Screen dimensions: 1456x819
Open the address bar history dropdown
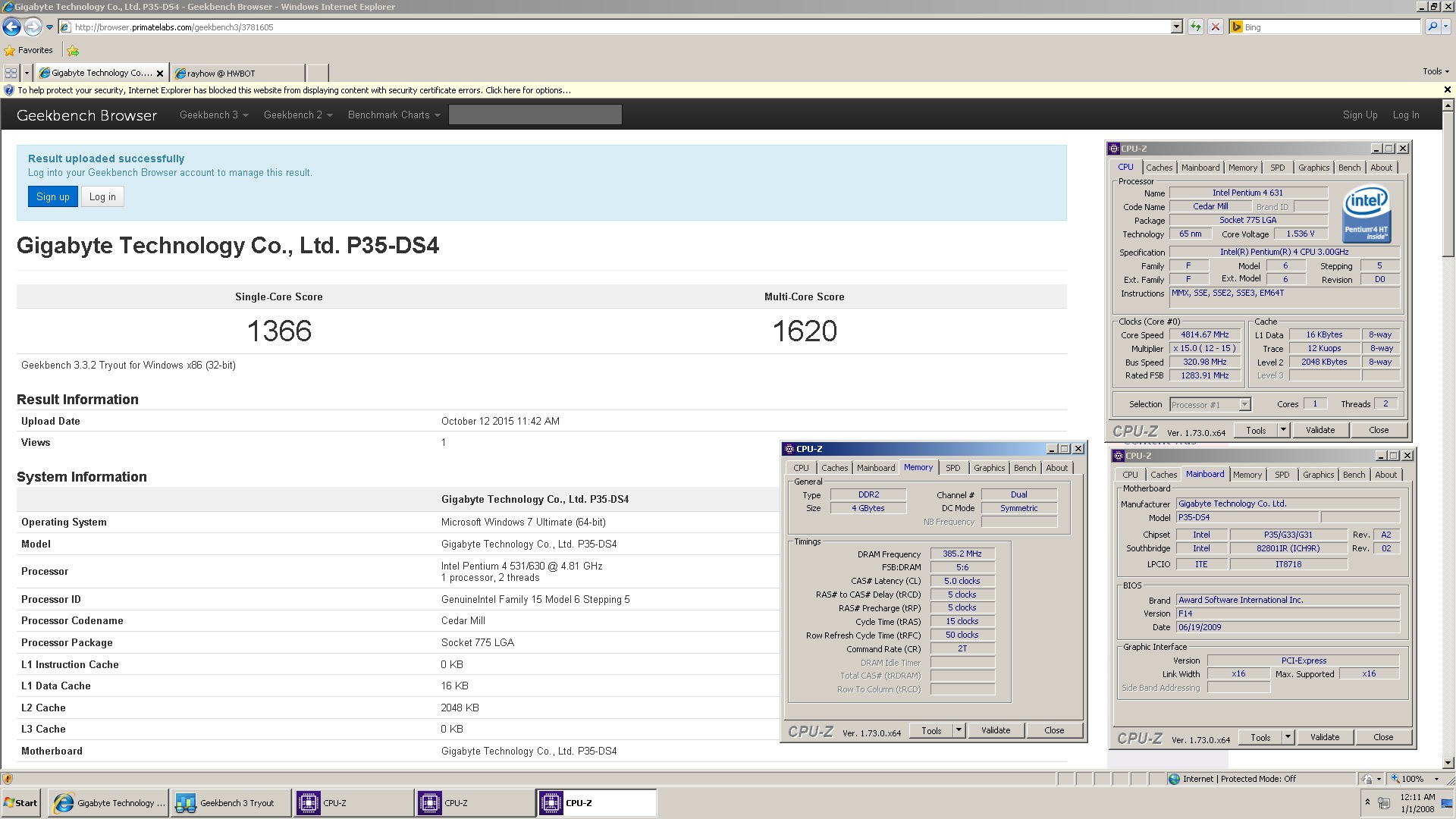pos(1176,27)
